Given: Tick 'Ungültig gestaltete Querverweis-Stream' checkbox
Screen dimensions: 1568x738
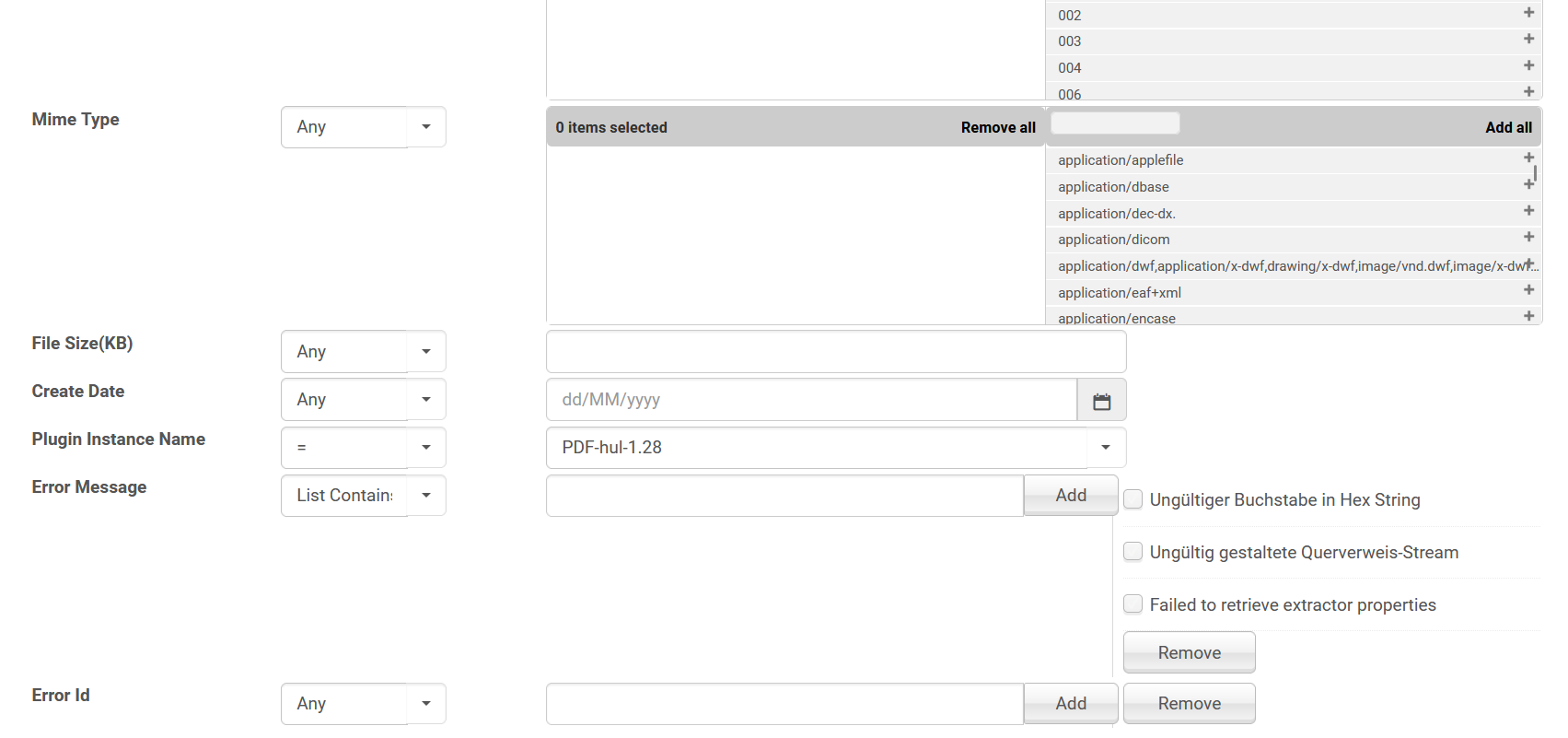Looking at the screenshot, I should (x=1133, y=552).
